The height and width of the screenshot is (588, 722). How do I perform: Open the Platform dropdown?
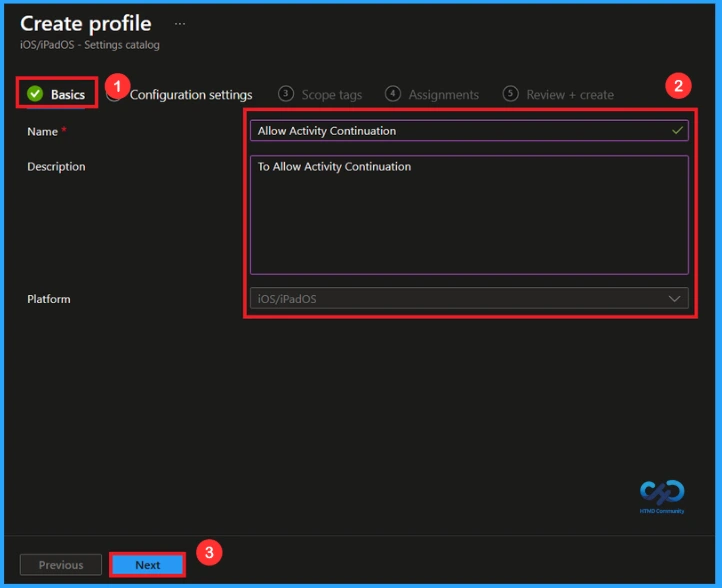[469, 298]
